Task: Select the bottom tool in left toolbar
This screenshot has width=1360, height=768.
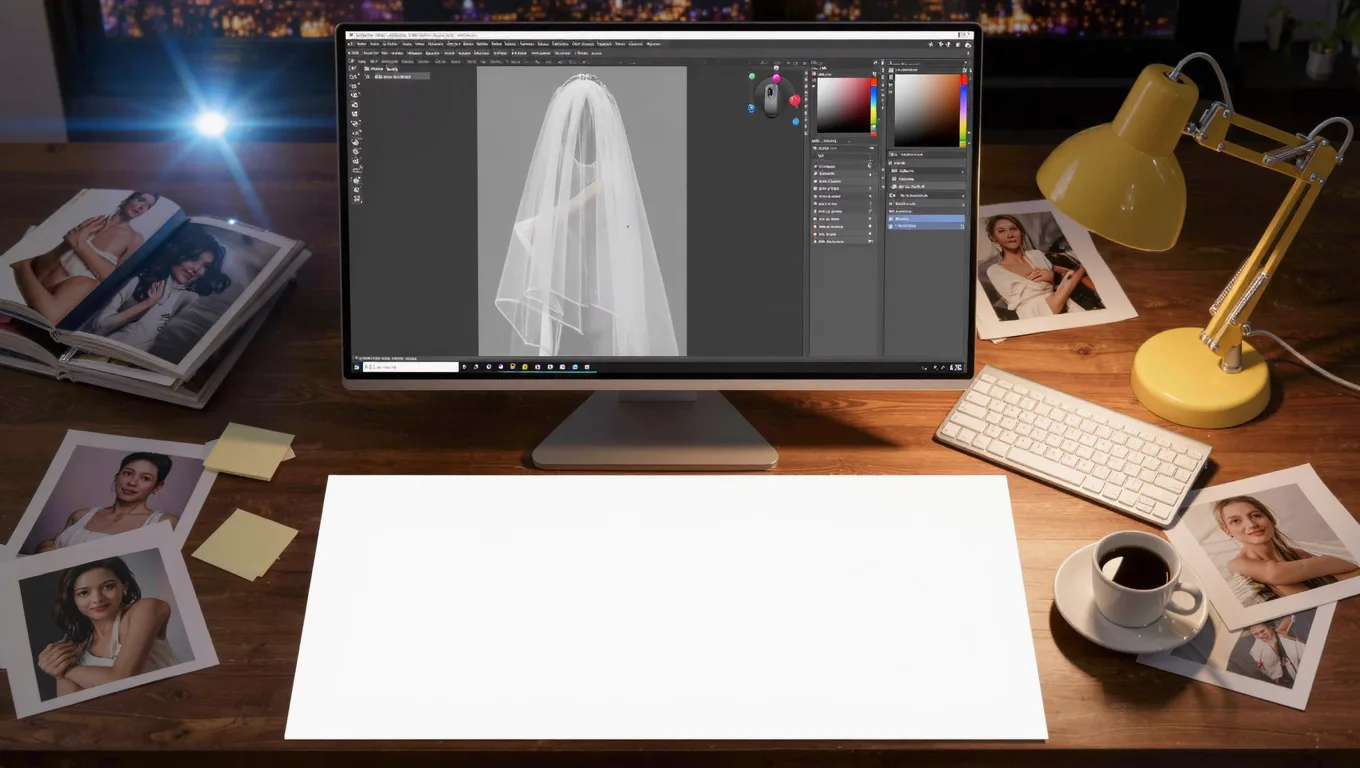Action: coord(357,197)
